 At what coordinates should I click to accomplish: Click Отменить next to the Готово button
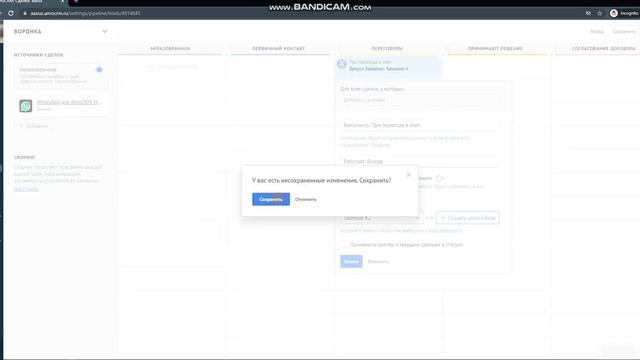(378, 262)
